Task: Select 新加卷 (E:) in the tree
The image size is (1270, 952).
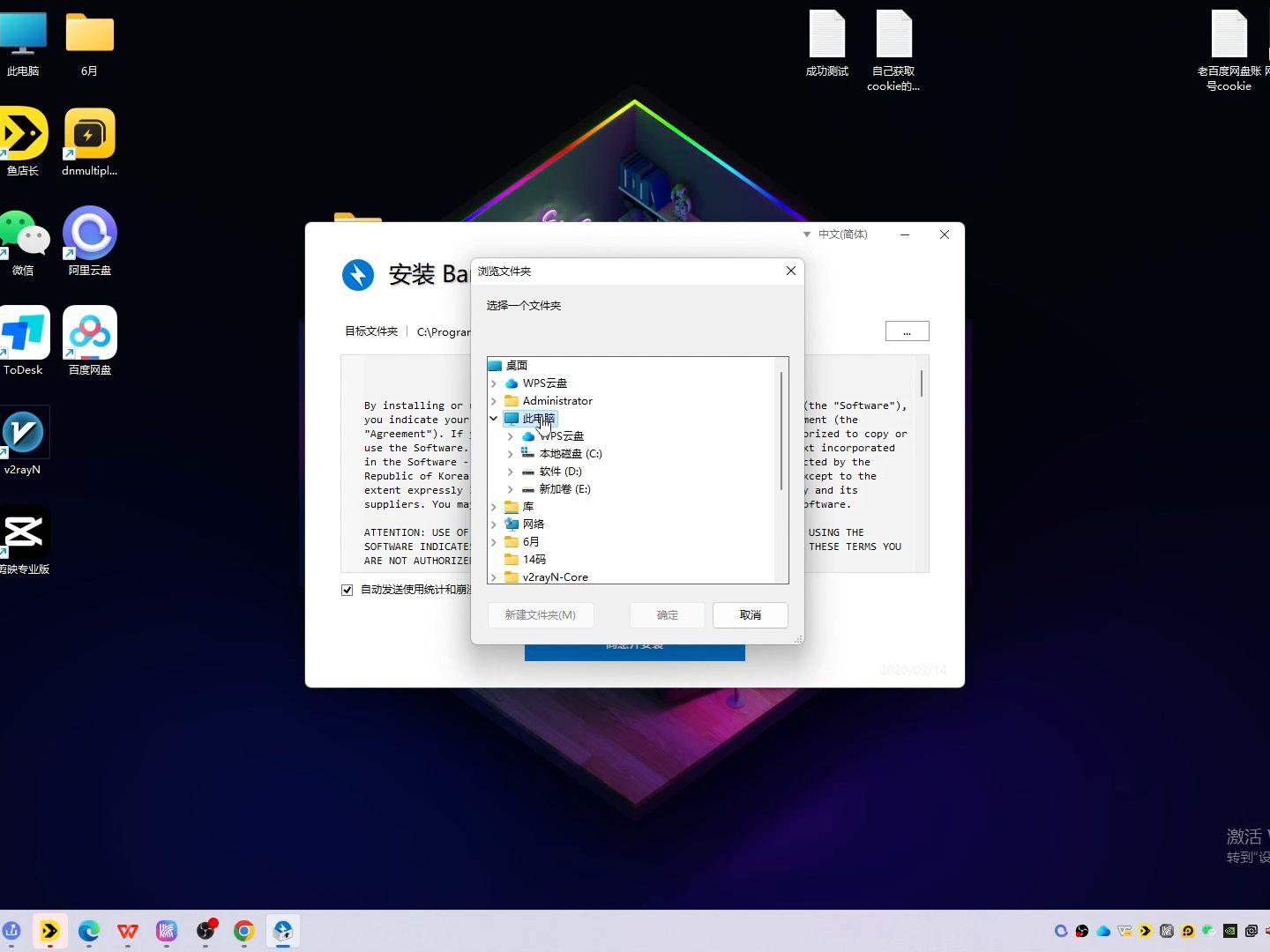Action: (x=564, y=489)
